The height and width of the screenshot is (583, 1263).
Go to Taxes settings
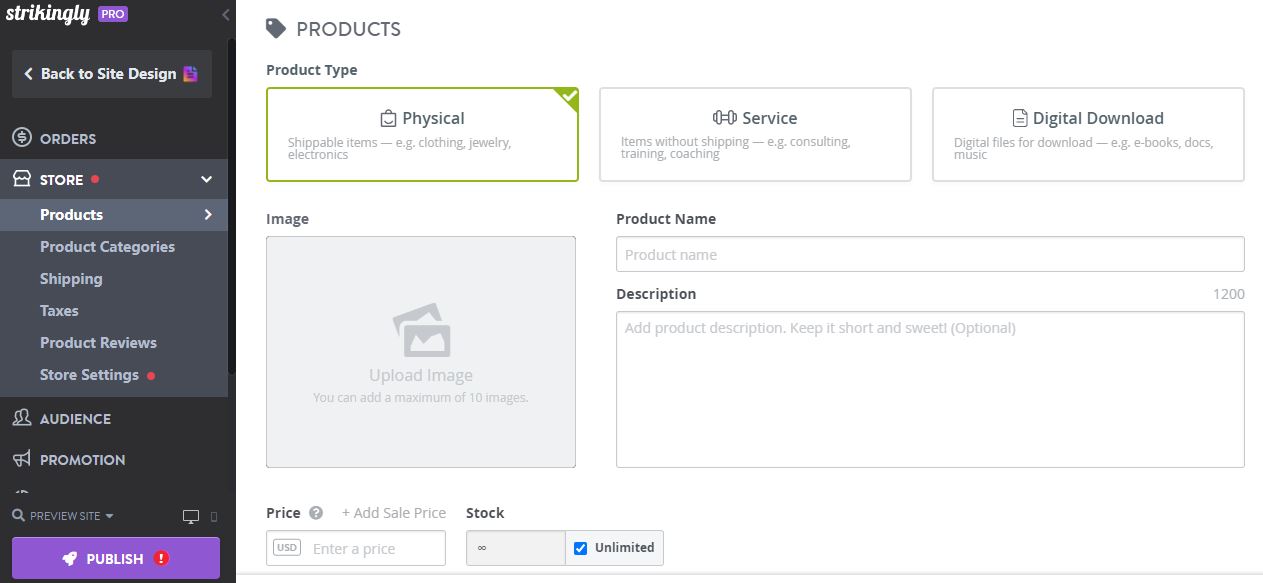(x=58, y=310)
